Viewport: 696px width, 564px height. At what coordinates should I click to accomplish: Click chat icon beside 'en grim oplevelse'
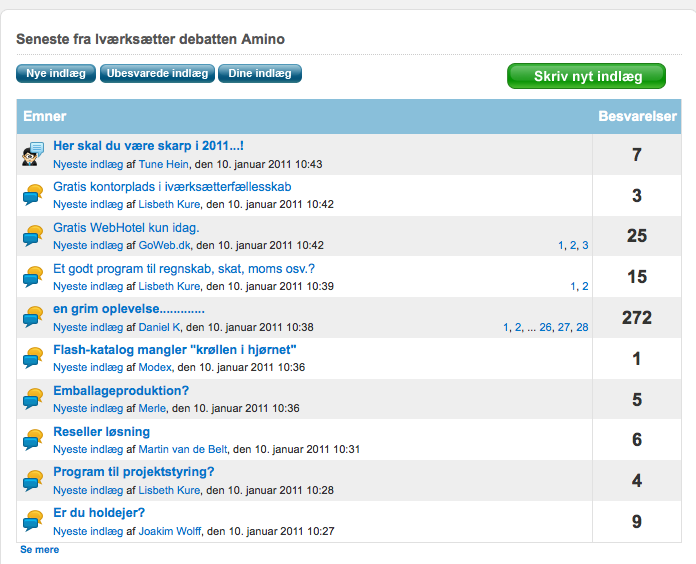tap(33, 317)
